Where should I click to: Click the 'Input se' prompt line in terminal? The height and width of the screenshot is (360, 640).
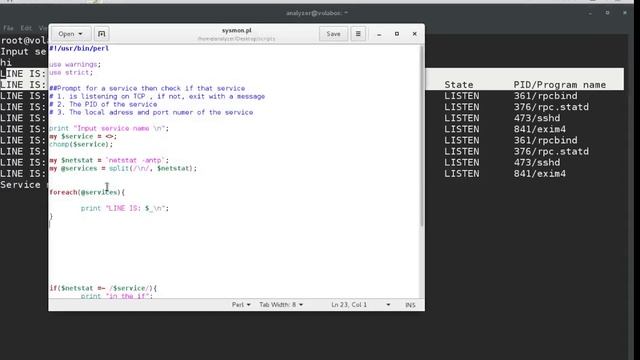coord(24,52)
